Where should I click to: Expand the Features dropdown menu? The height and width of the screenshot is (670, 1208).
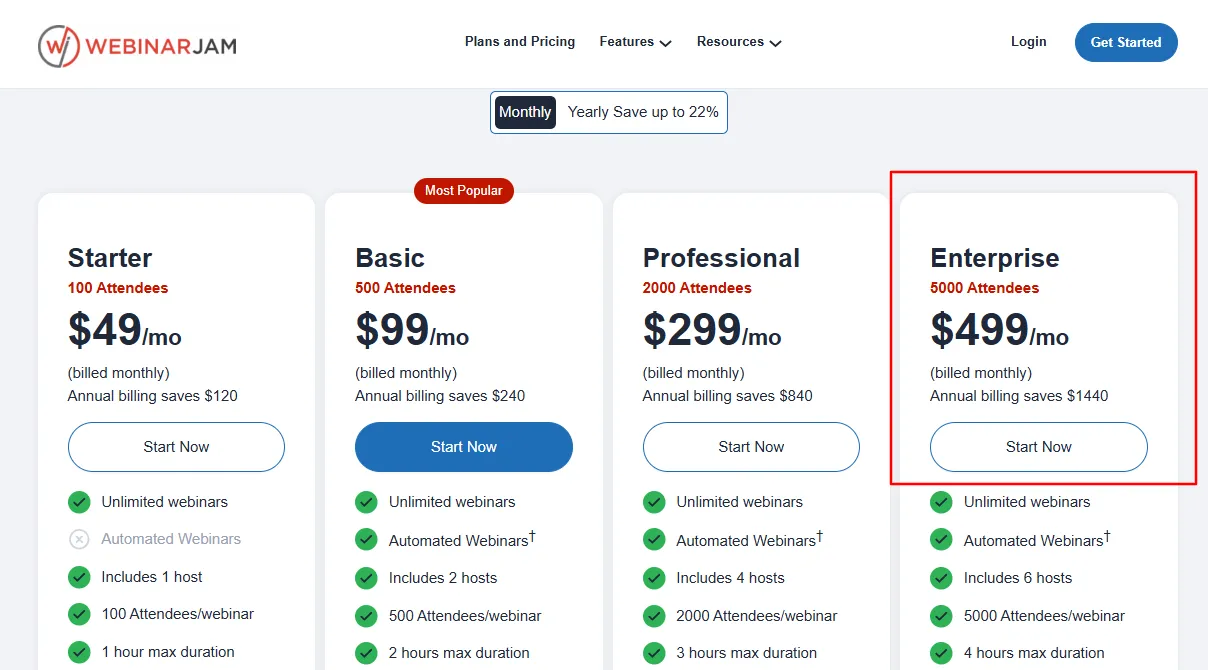point(635,42)
